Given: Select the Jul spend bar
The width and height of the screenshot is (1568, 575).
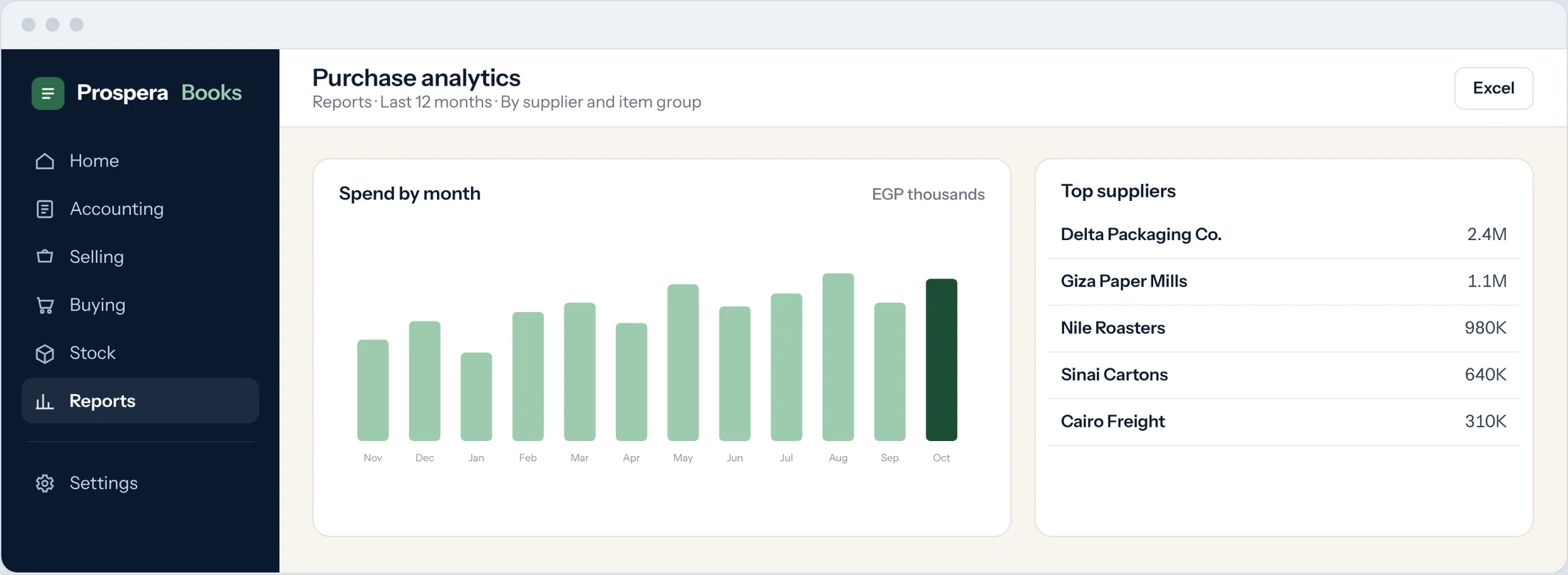Looking at the screenshot, I should (x=786, y=367).
